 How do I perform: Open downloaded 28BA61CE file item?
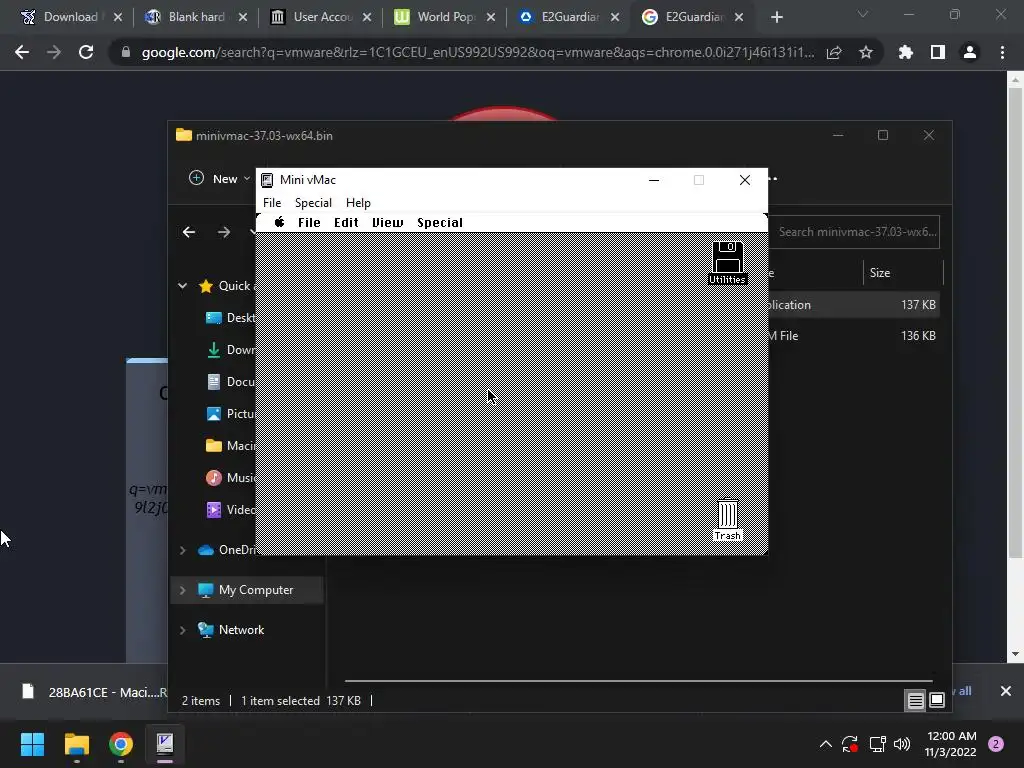(95, 692)
